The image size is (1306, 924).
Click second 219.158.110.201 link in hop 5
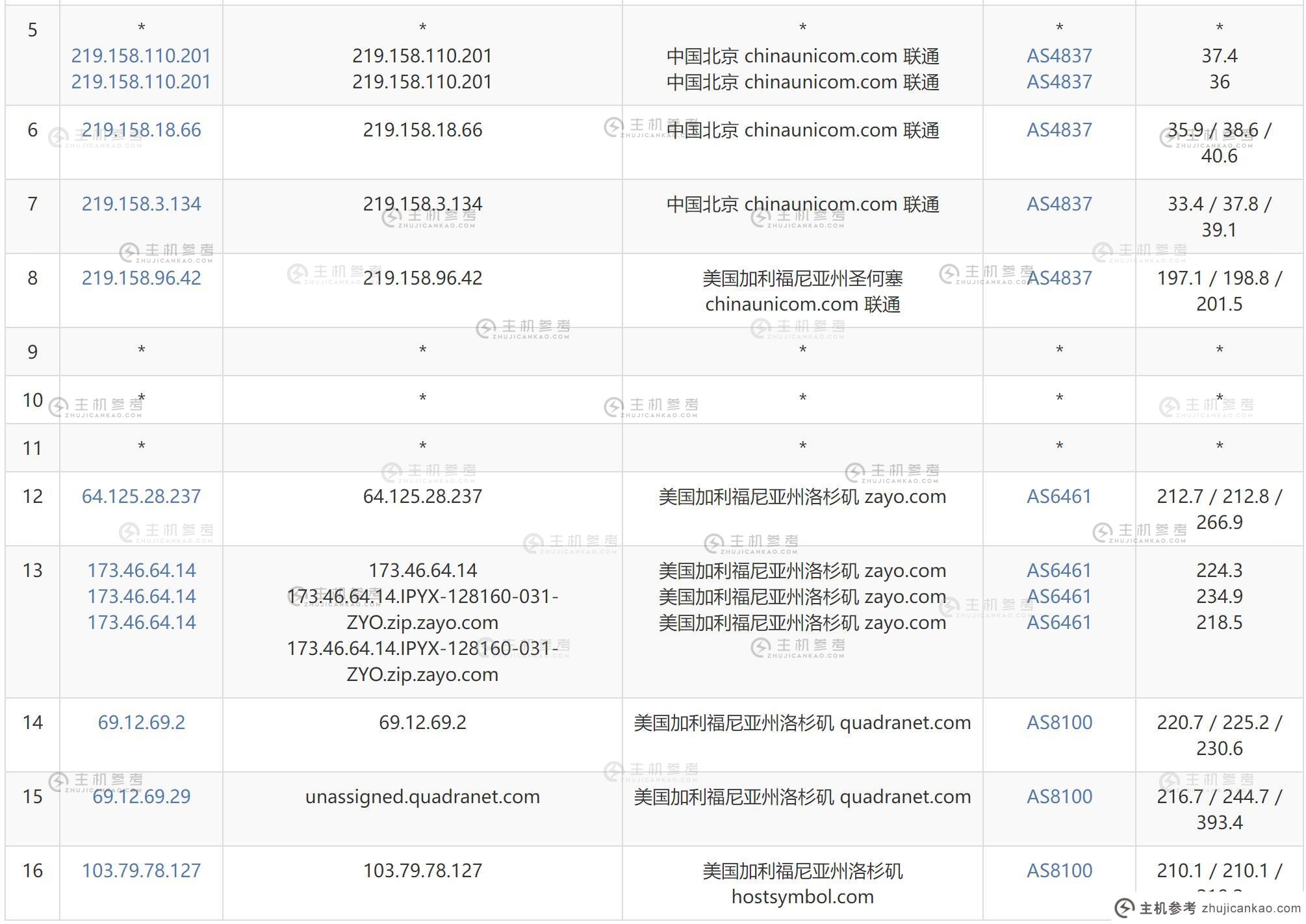(141, 82)
